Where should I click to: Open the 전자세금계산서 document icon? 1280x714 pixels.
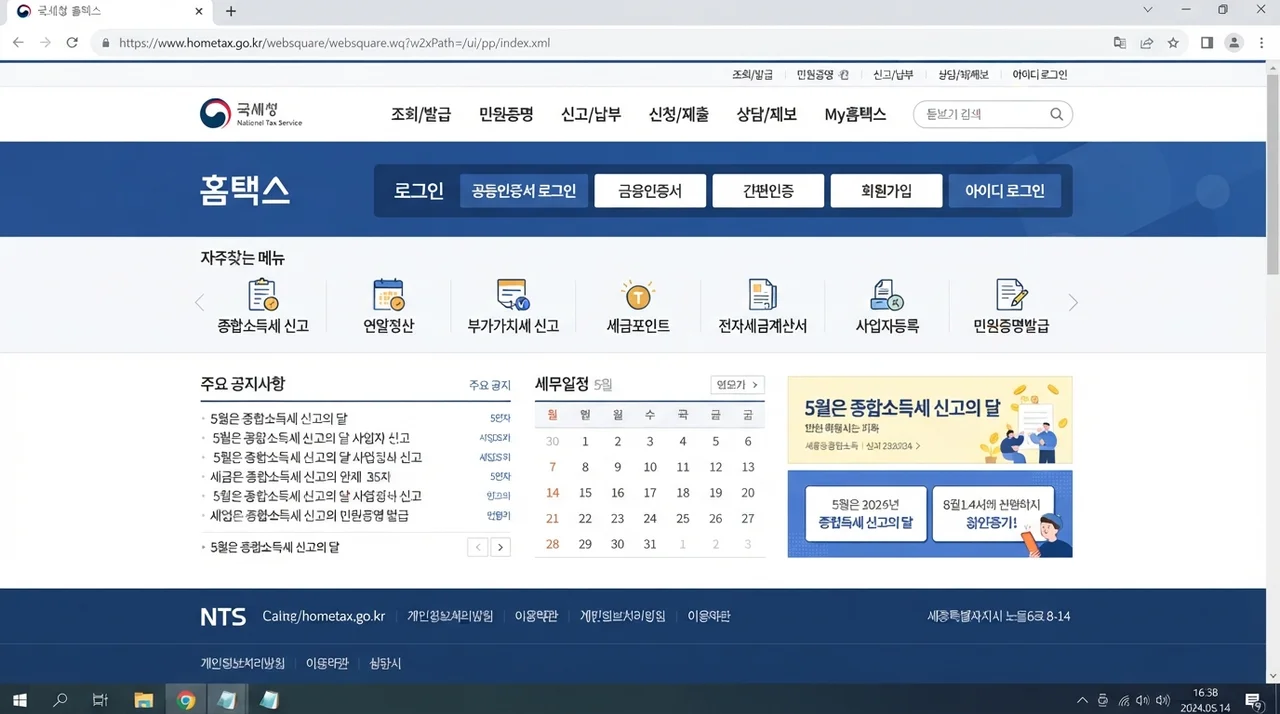point(763,295)
